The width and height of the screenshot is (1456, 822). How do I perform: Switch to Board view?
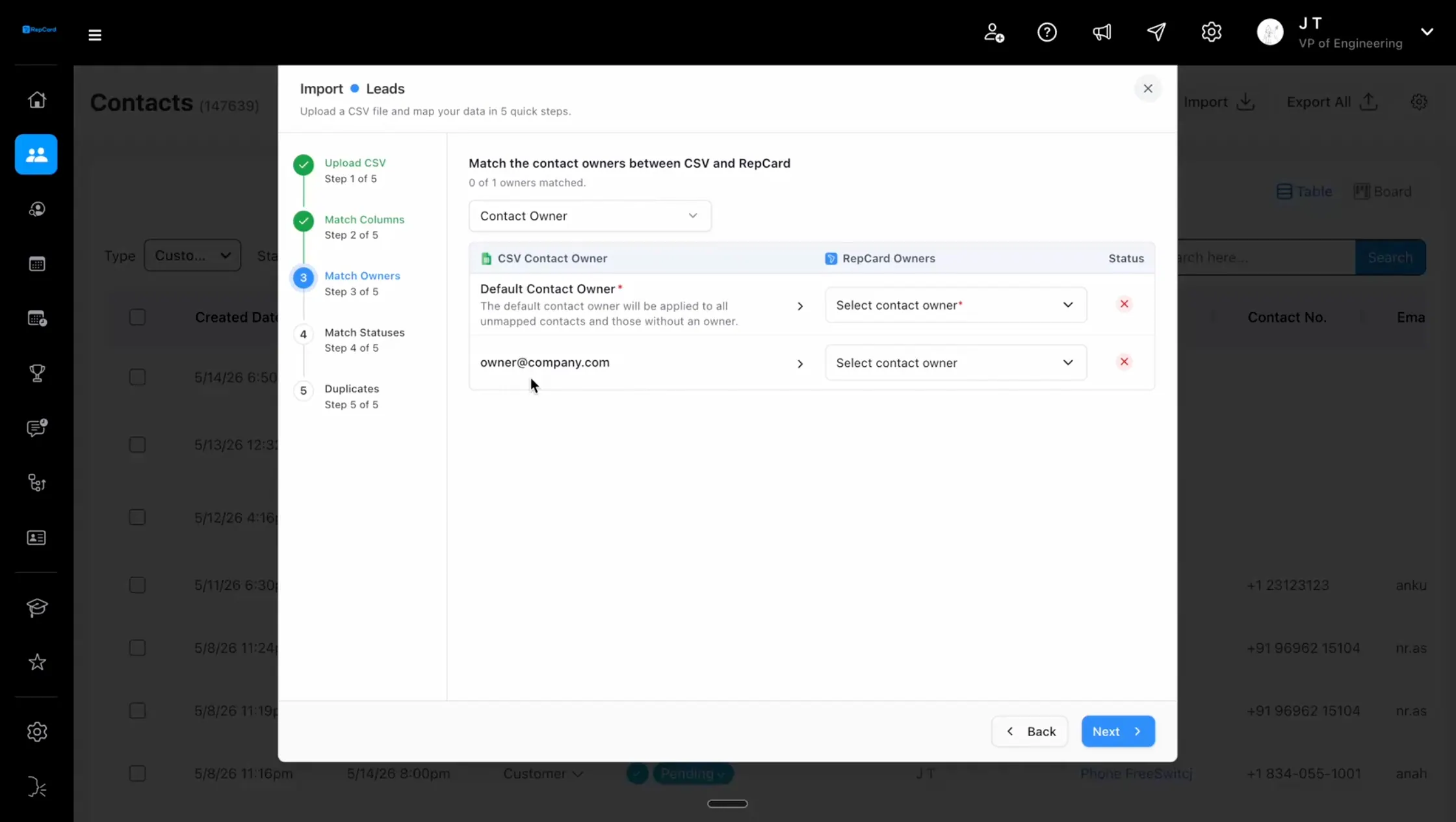[x=1383, y=192]
